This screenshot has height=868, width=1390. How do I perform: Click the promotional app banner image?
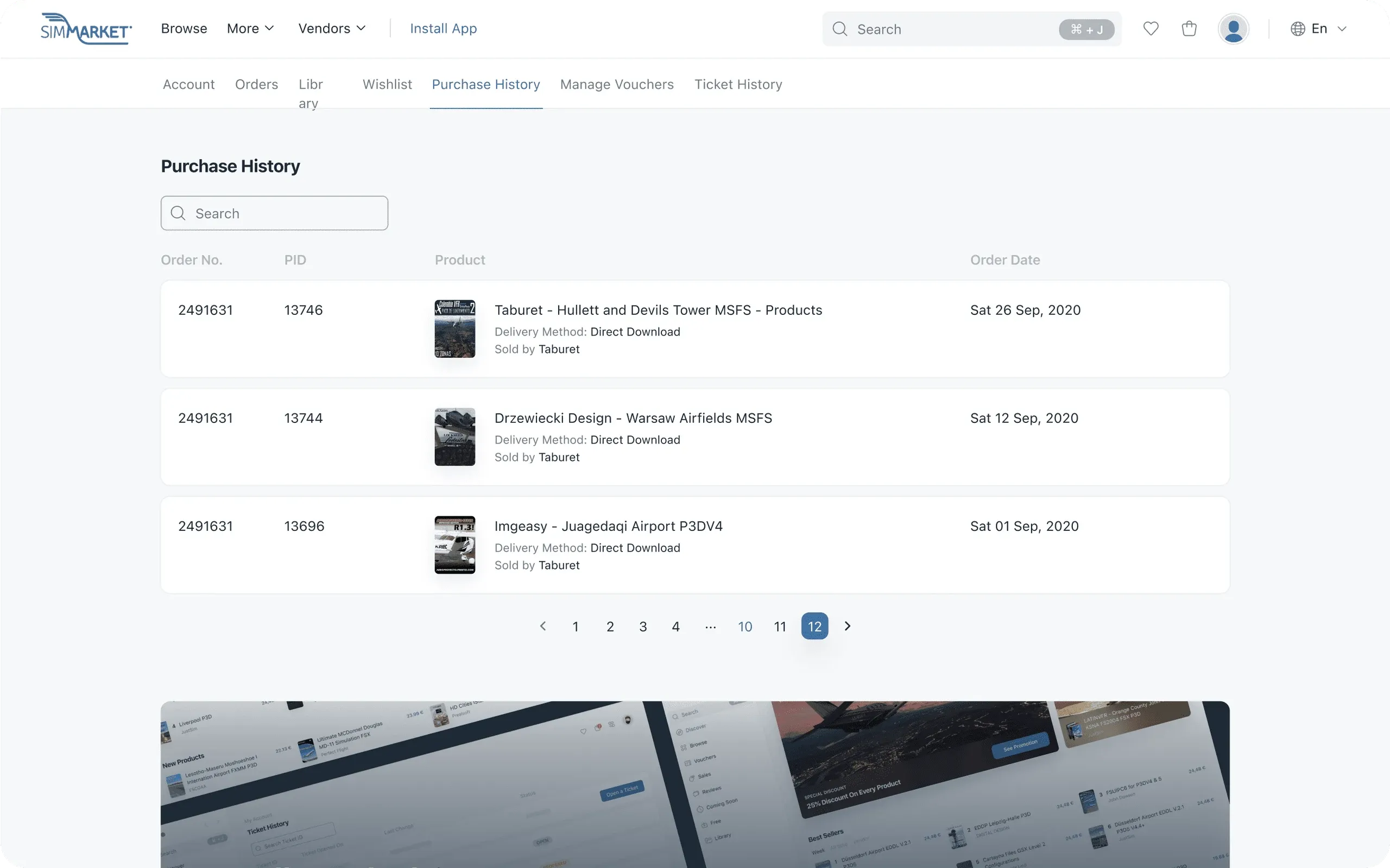[x=694, y=784]
